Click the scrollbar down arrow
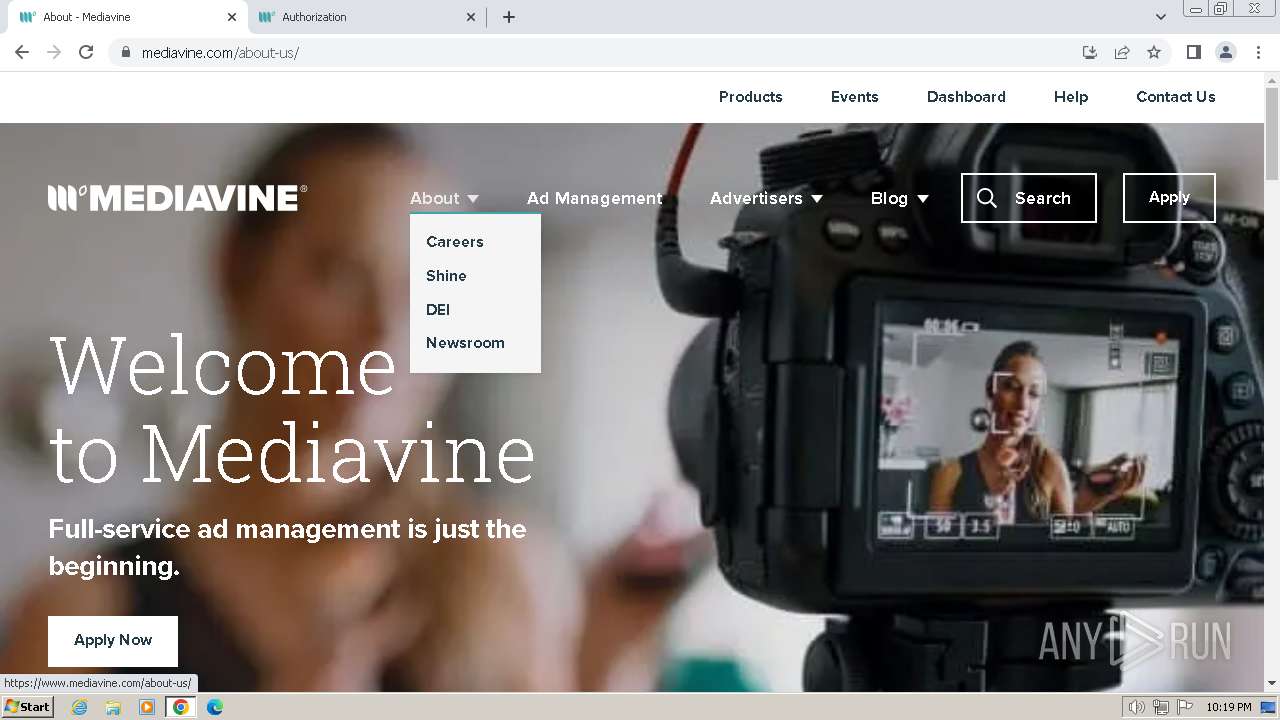Image resolution: width=1280 pixels, height=720 pixels. click(x=1272, y=683)
